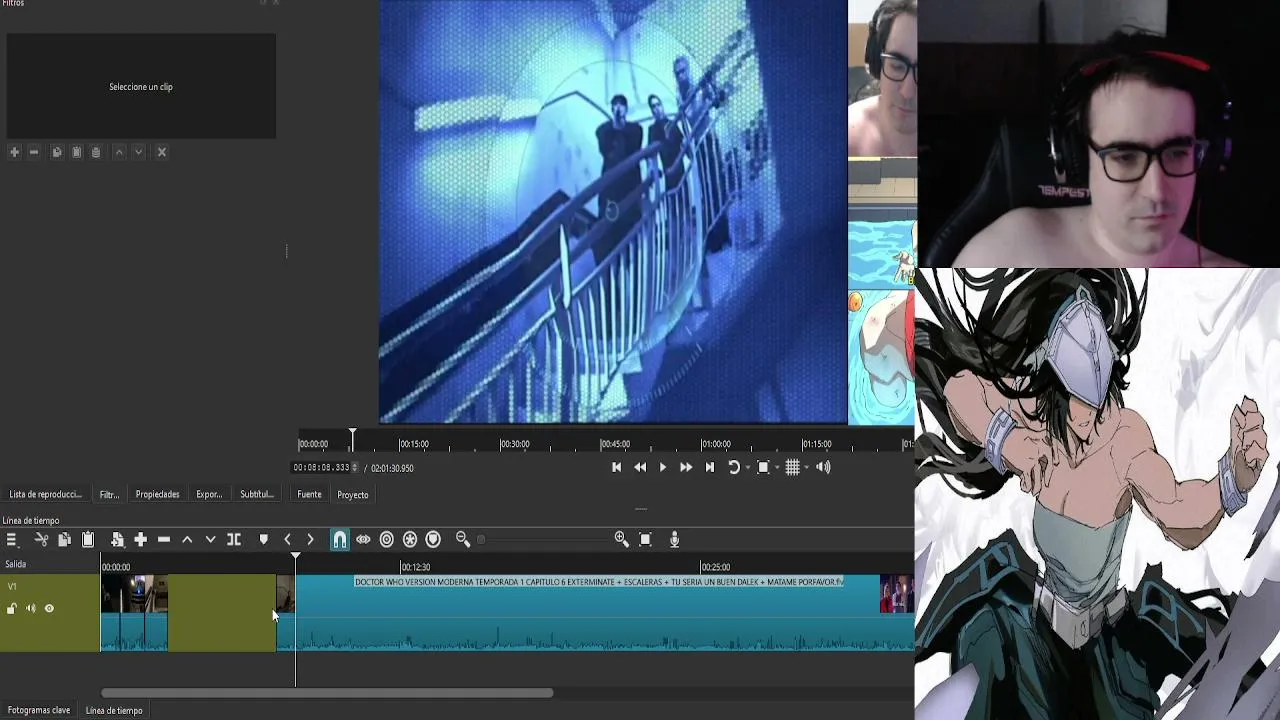The image size is (1280, 720).
Task: Toggle timeline snapping magnet
Action: 340,540
